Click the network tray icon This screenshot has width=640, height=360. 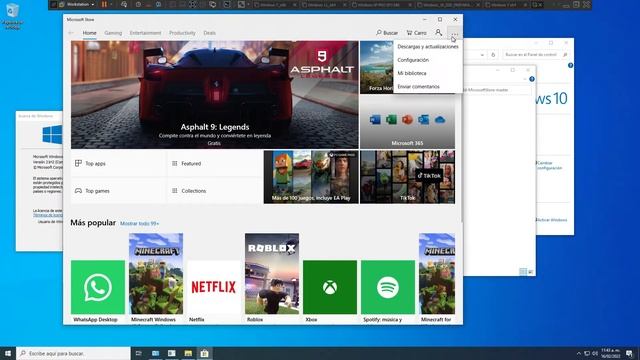point(587,353)
